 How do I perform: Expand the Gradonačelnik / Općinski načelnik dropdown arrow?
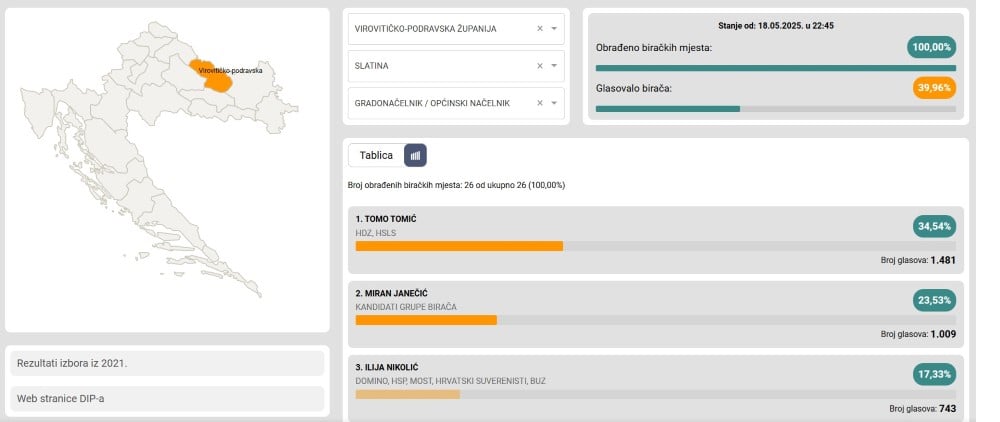click(x=554, y=103)
